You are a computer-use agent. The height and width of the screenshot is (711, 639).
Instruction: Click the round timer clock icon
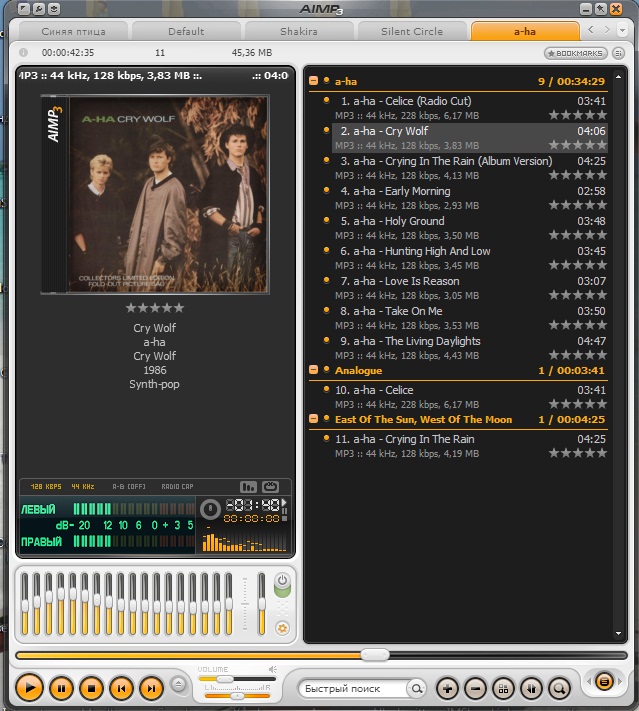click(x=210, y=509)
